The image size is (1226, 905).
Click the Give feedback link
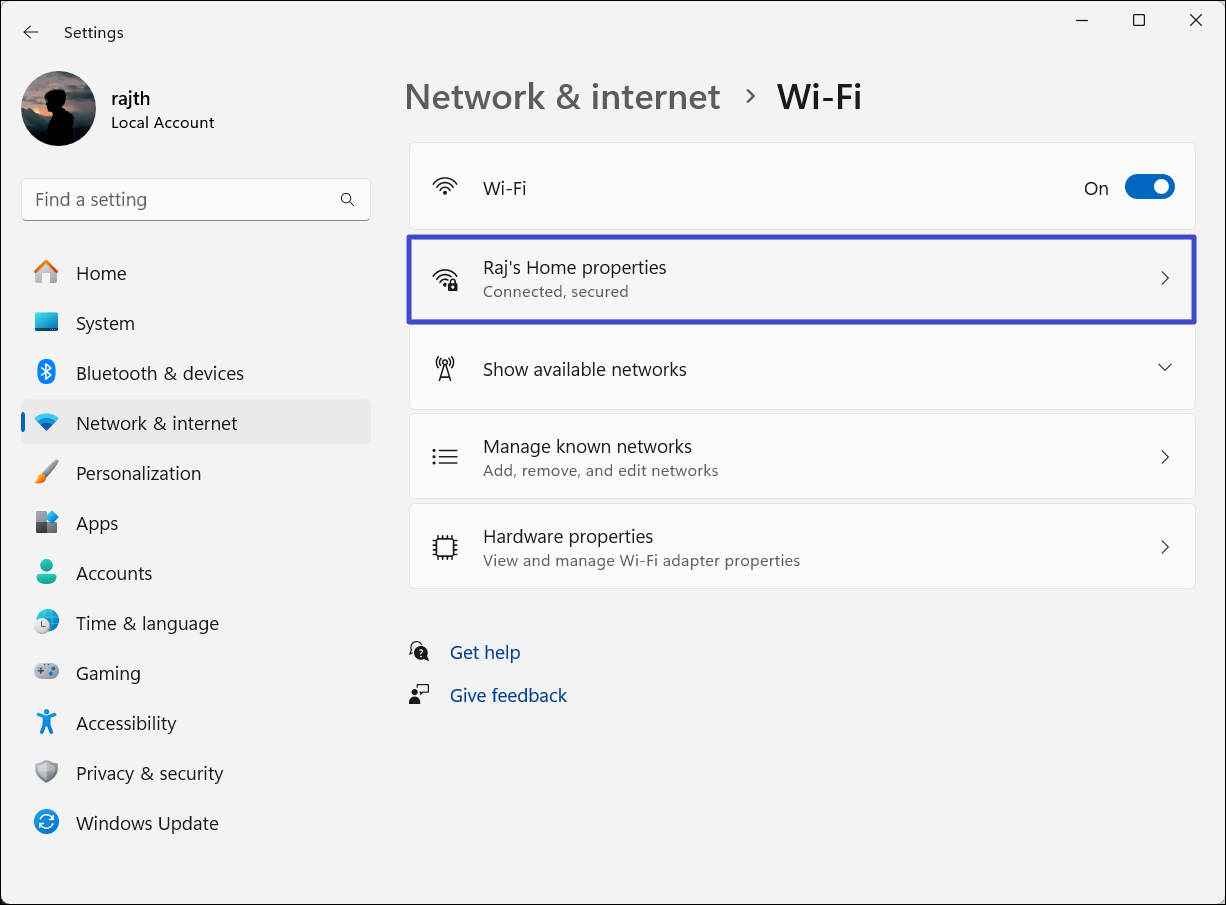[508, 695]
